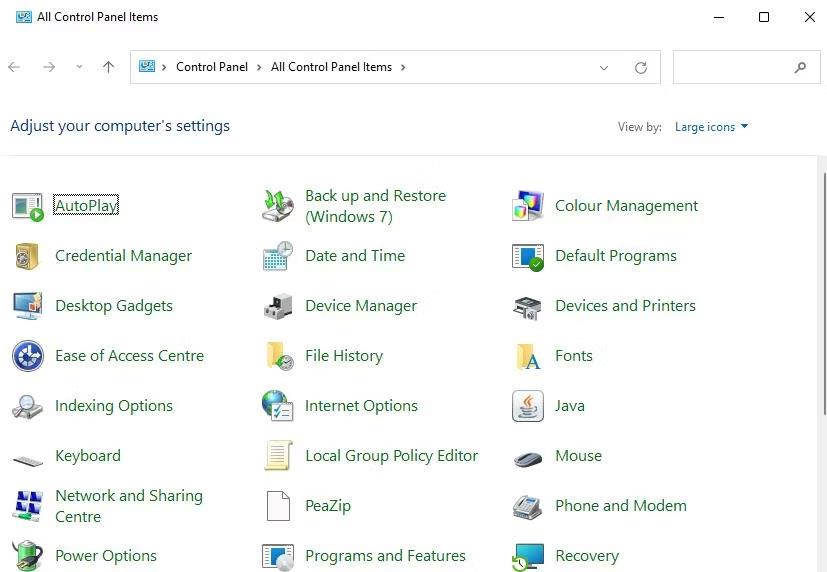Expand the chevron after Control Panel breadcrumb
Screen dimensions: 827x572
[259, 67]
